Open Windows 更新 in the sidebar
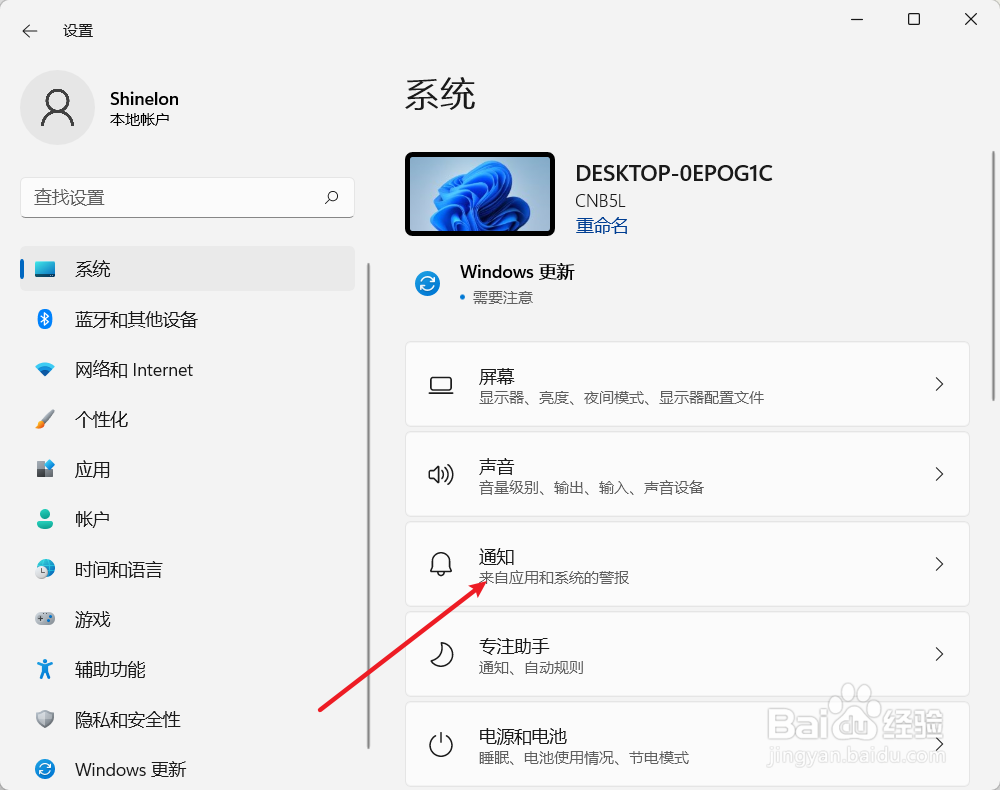This screenshot has width=1000, height=790. tap(188, 769)
